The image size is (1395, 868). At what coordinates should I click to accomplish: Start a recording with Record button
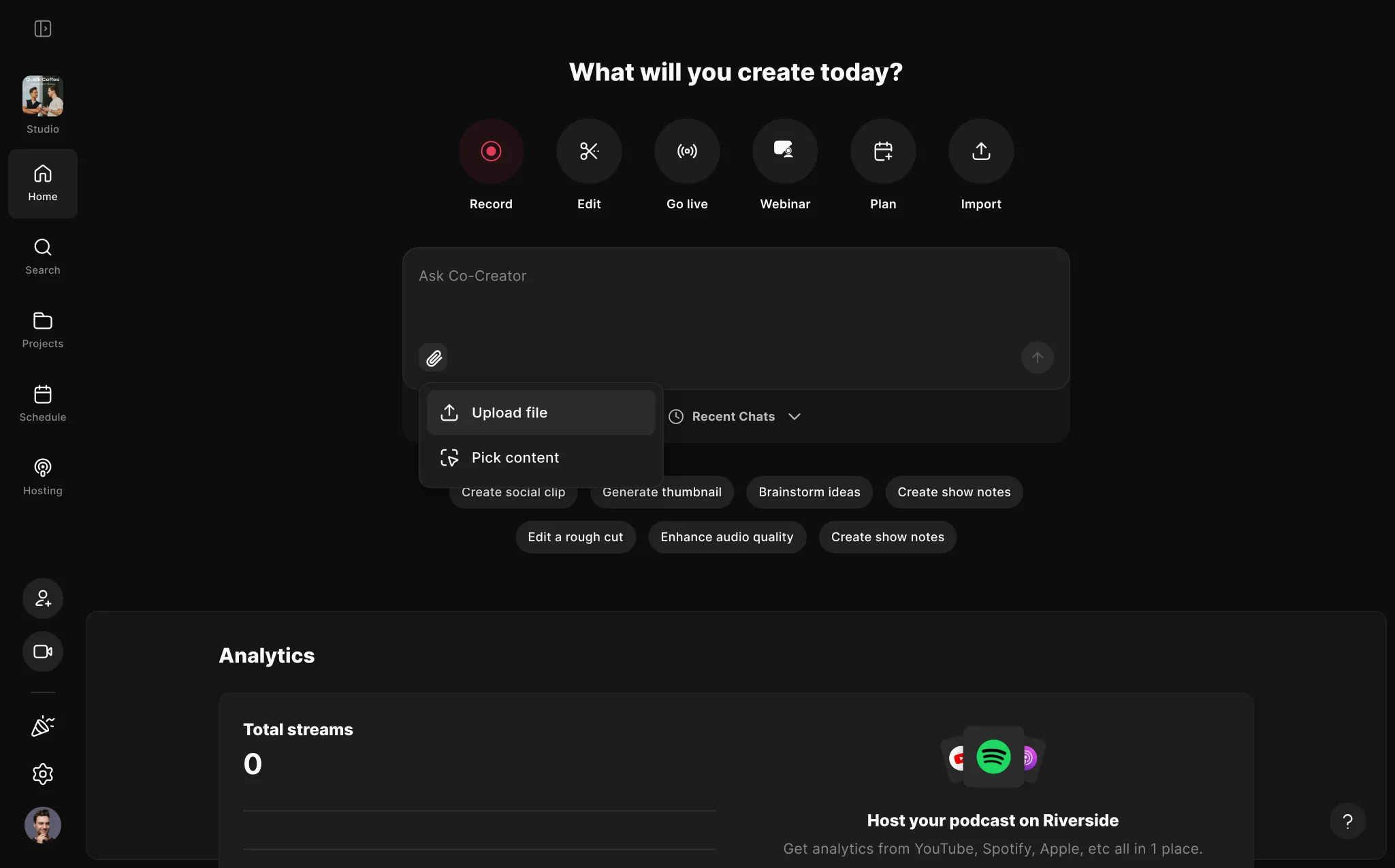(491, 151)
